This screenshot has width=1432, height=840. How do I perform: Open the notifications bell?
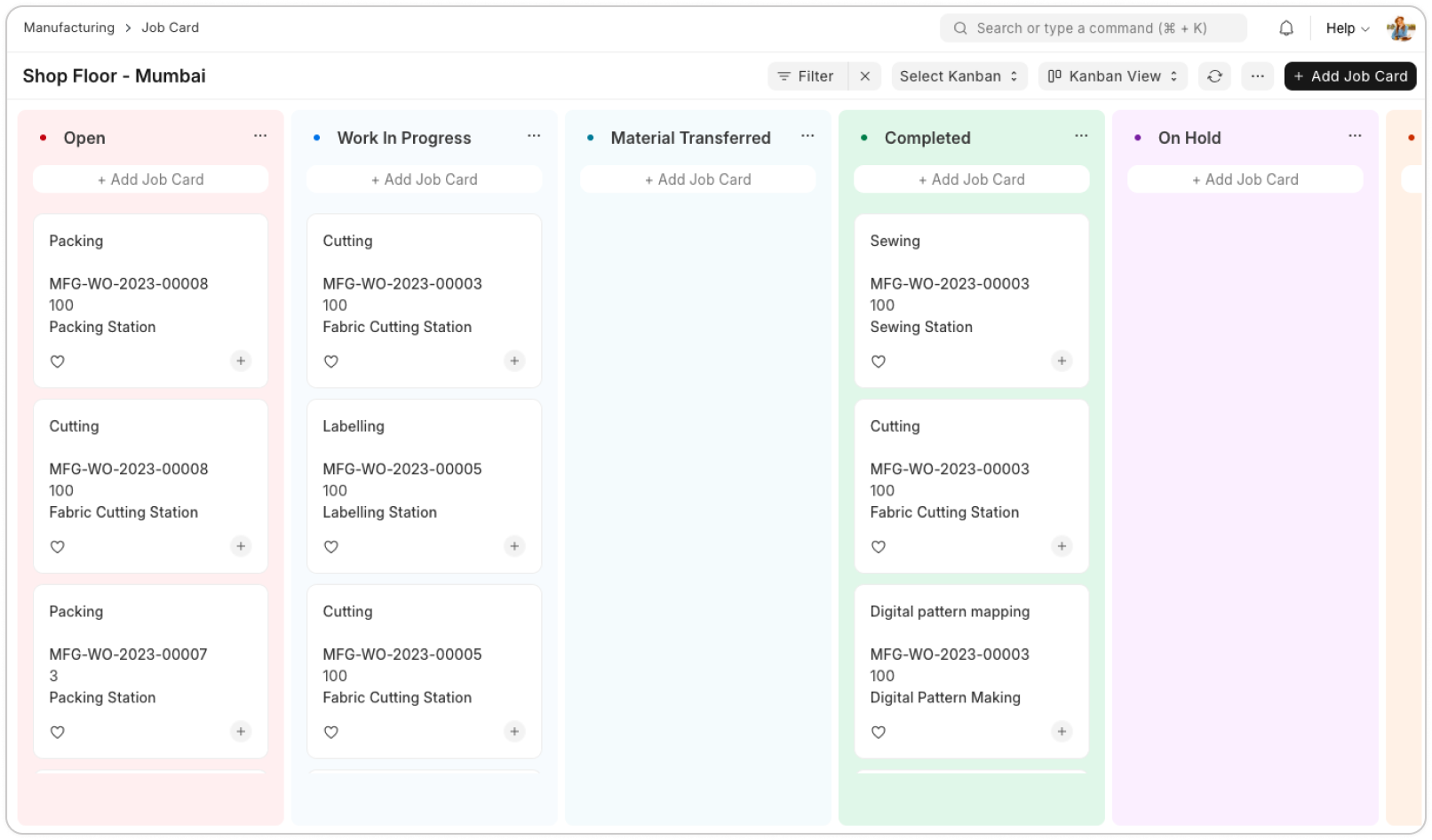(1285, 28)
